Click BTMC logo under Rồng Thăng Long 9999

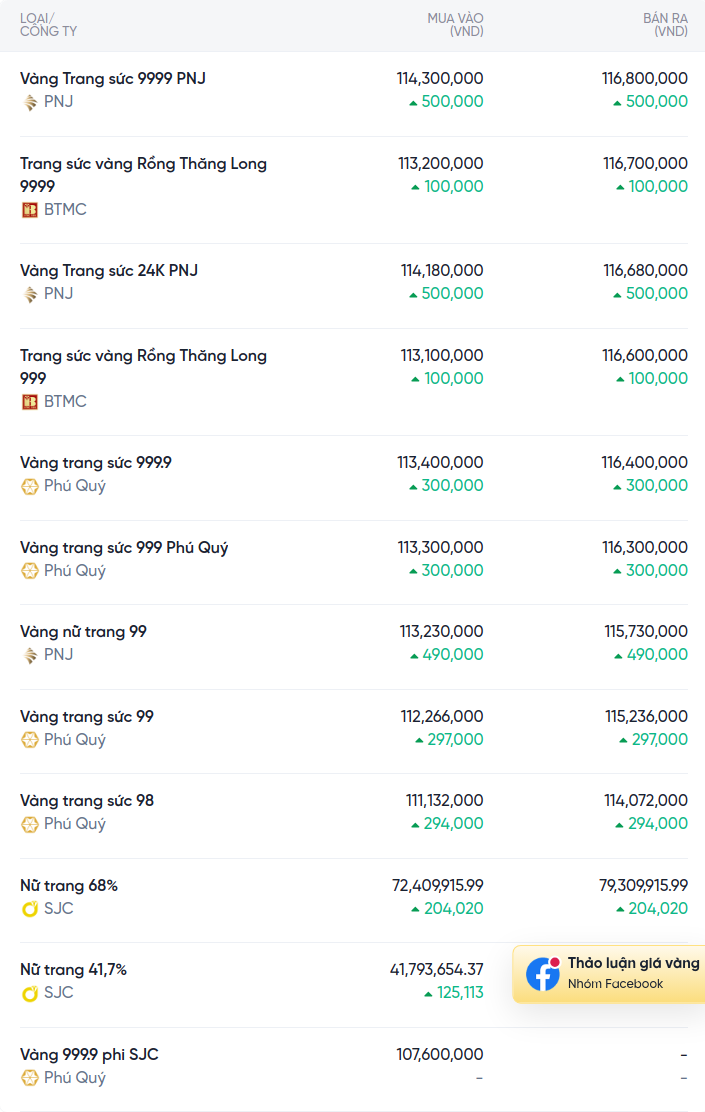coord(30,210)
